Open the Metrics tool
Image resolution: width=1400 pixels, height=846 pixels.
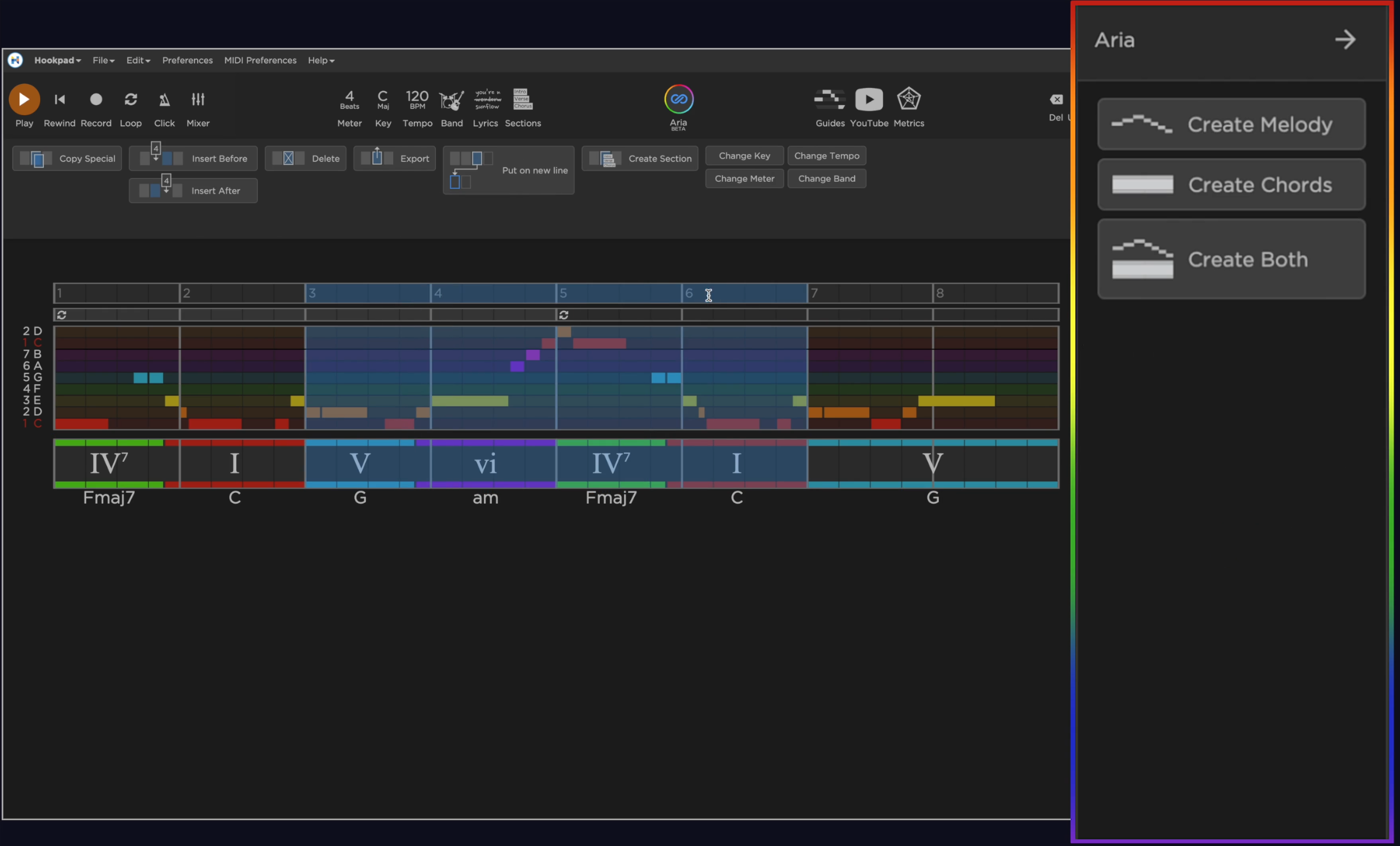[908, 99]
